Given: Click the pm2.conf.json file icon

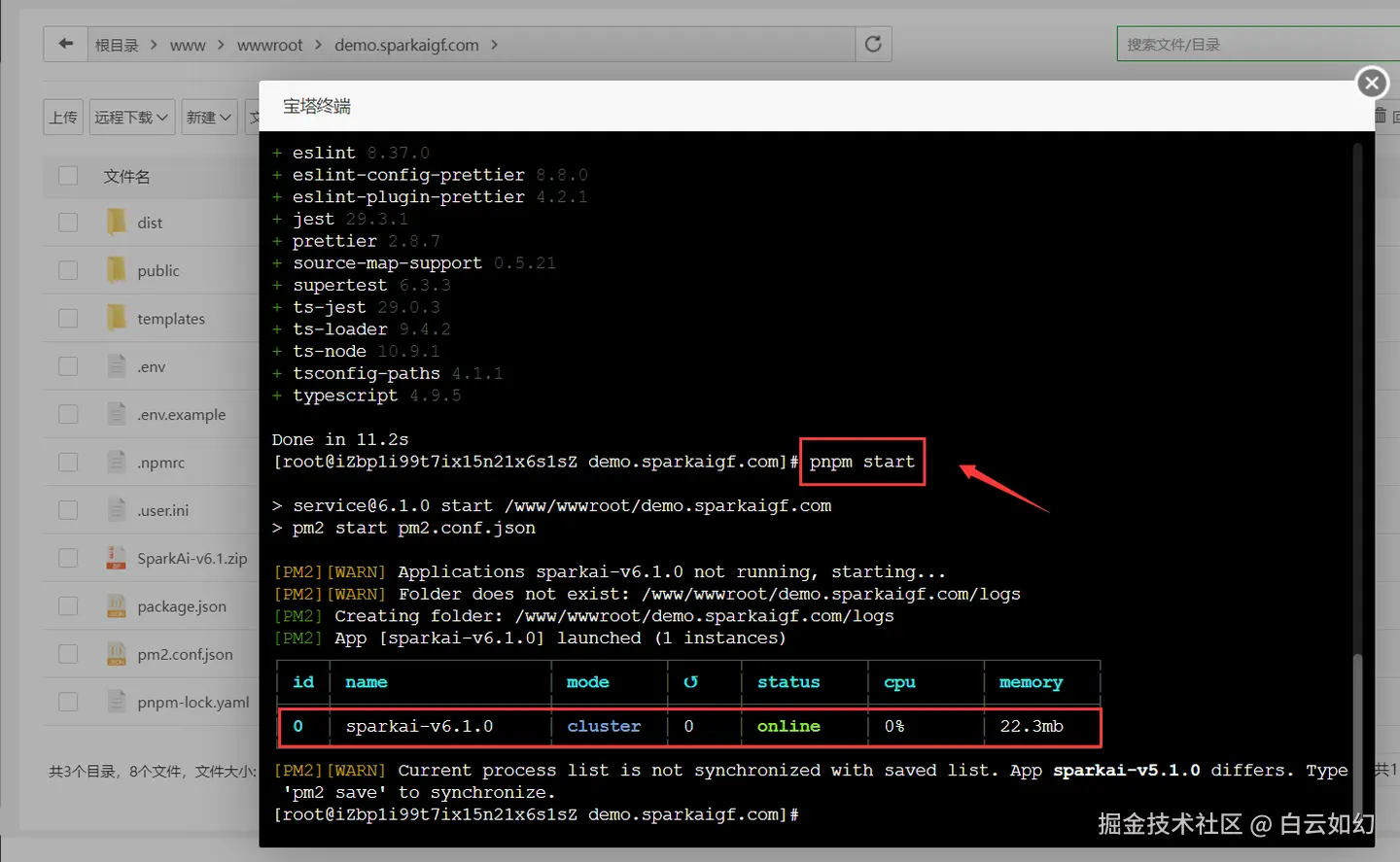Looking at the screenshot, I should click(117, 653).
